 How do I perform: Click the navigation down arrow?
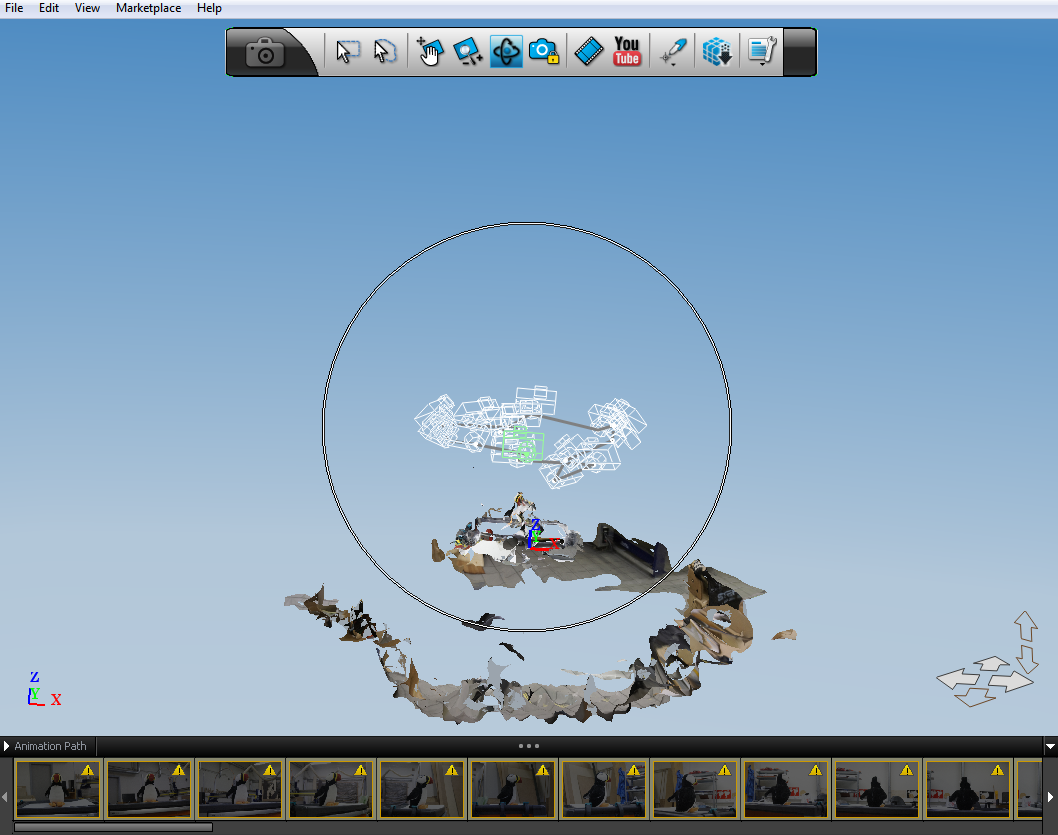tap(1027, 659)
